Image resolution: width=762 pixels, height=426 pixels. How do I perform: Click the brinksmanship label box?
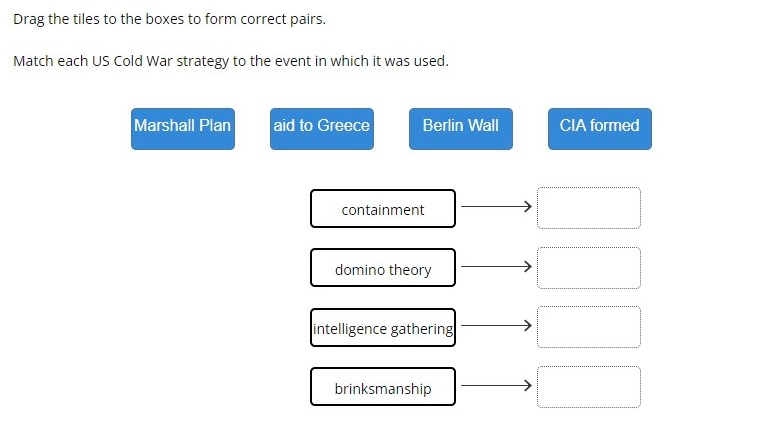(383, 387)
